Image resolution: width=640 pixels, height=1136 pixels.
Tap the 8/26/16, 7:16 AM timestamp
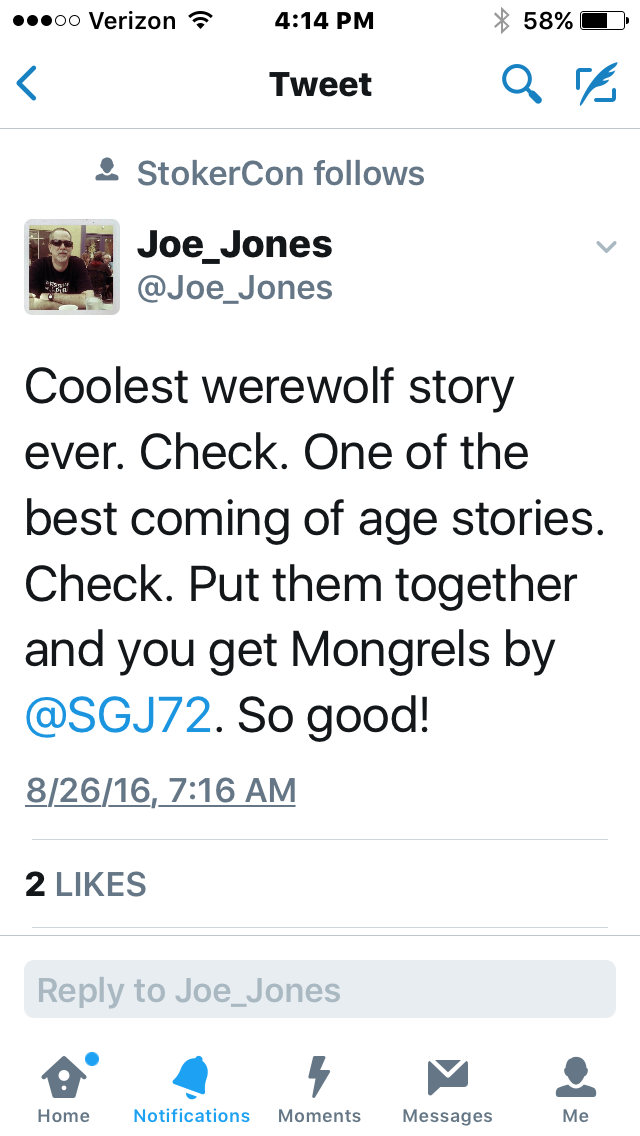click(x=160, y=790)
